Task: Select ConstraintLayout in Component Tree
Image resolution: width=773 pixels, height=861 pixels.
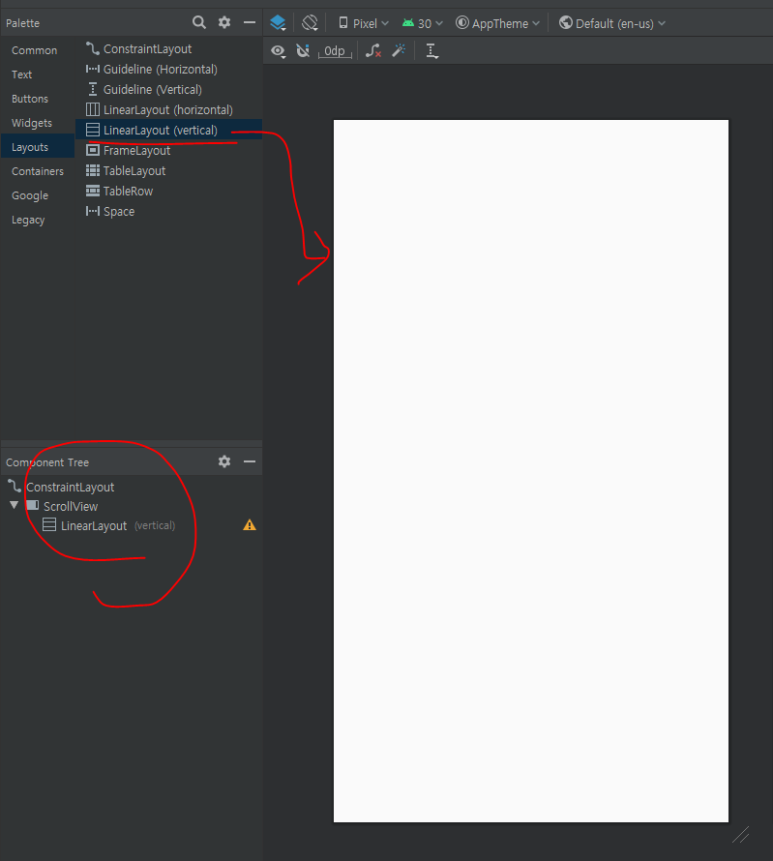Action: (x=70, y=487)
